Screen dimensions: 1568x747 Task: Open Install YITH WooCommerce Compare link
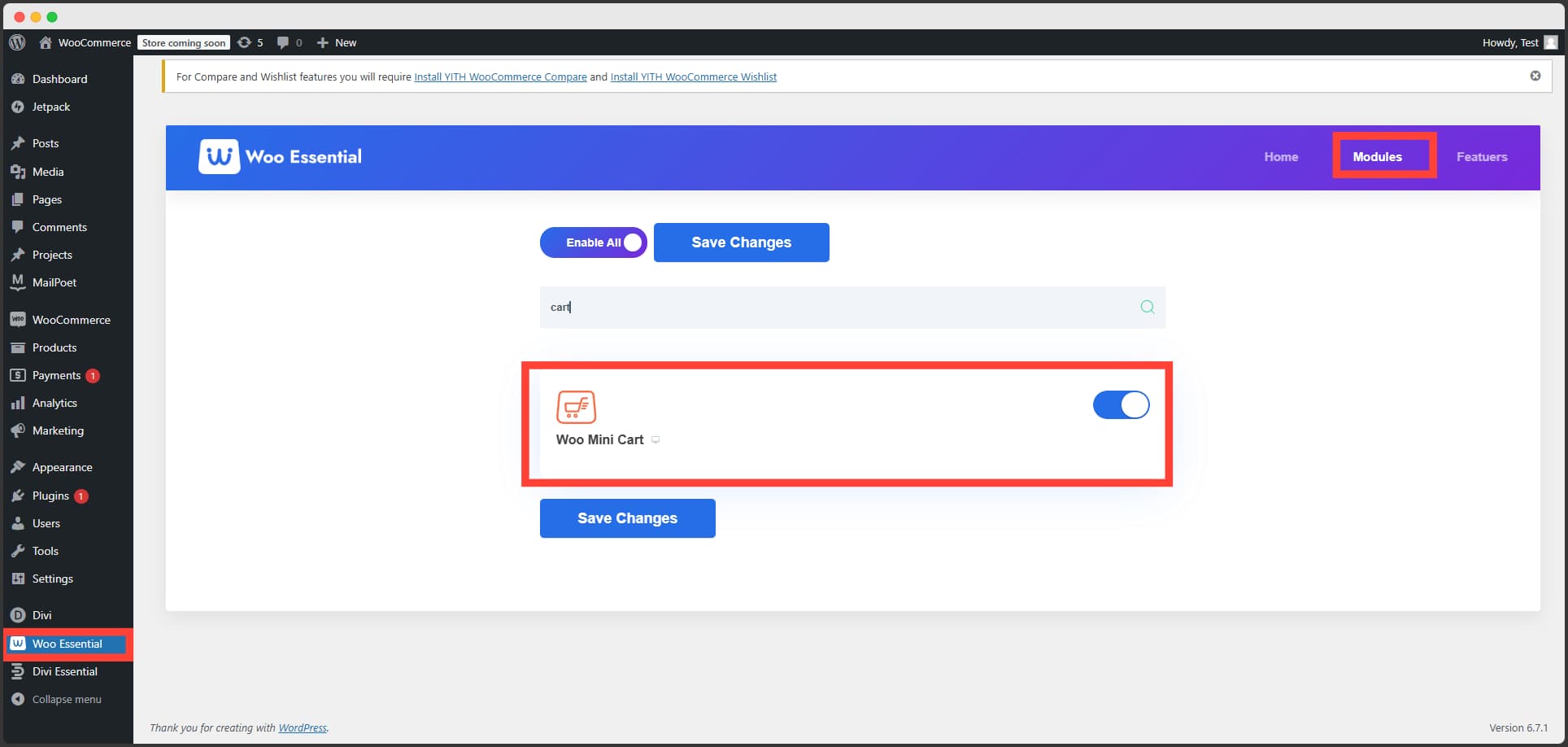pyautogui.click(x=500, y=76)
